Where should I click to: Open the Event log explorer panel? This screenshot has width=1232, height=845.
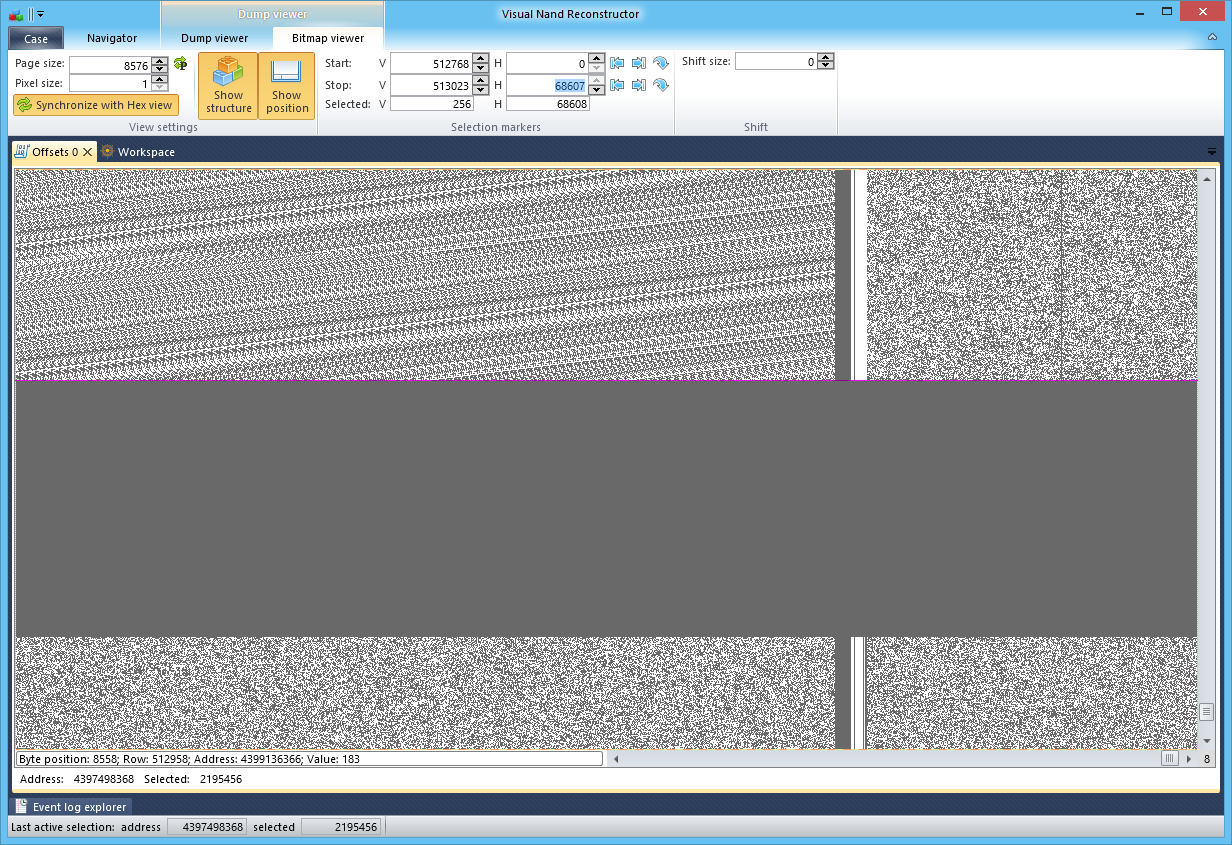click(71, 806)
